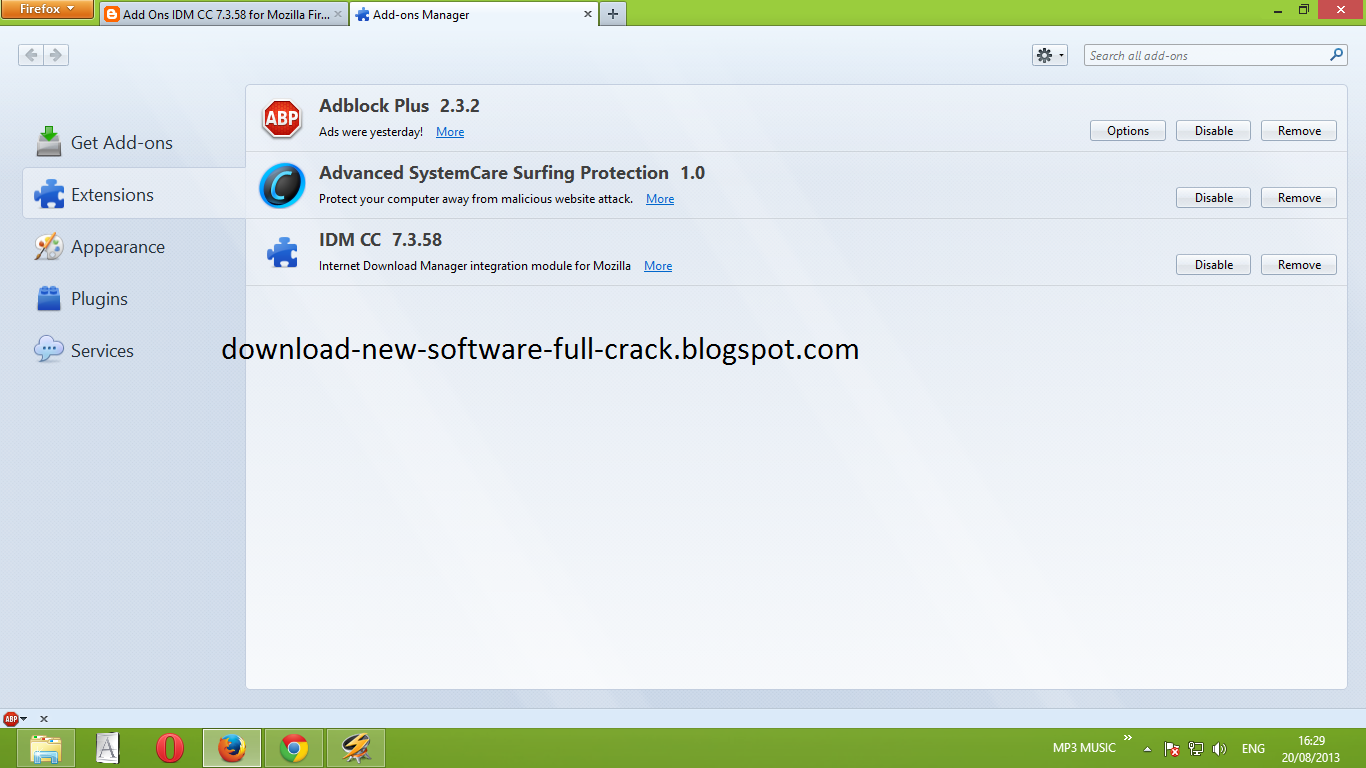
Task: Open Google Chrome from the taskbar
Action: point(294,748)
